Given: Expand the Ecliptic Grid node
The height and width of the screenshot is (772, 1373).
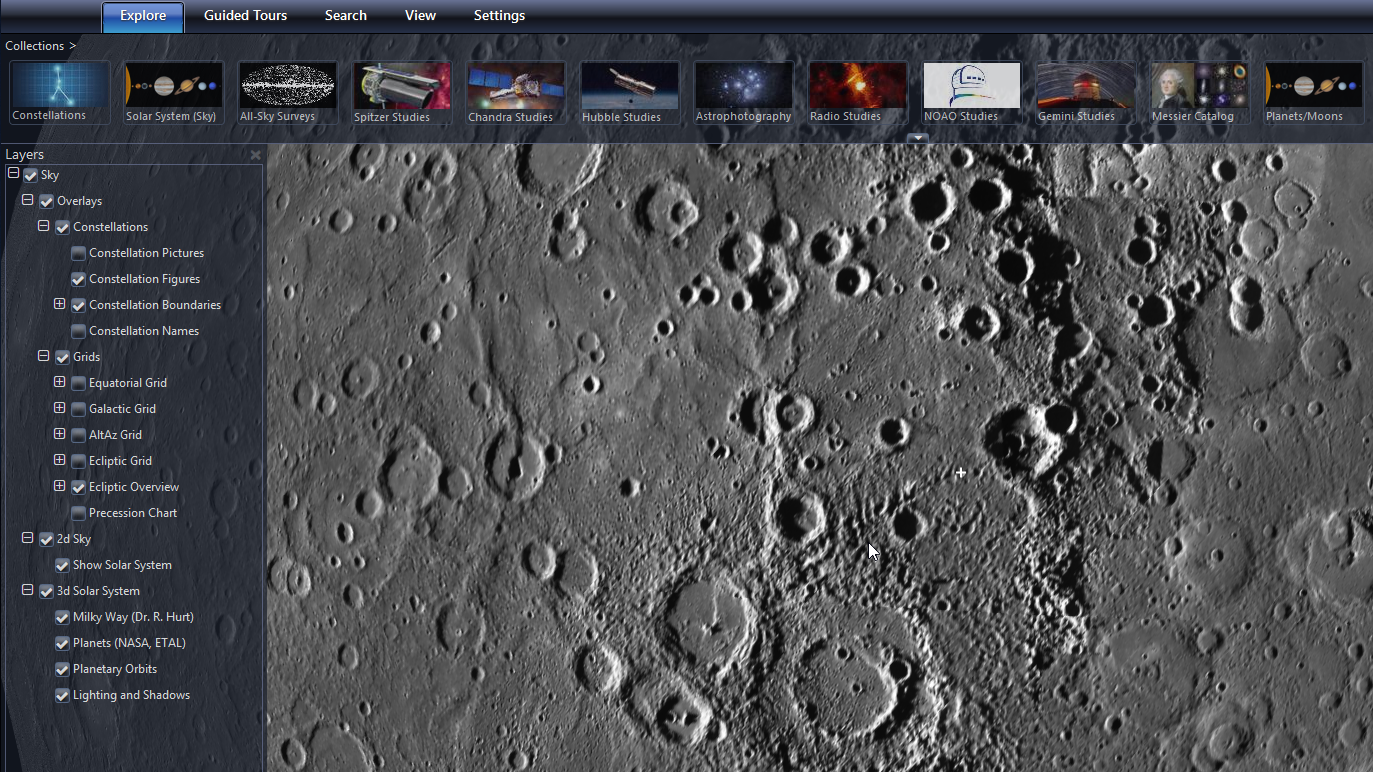Looking at the screenshot, I should [x=60, y=460].
